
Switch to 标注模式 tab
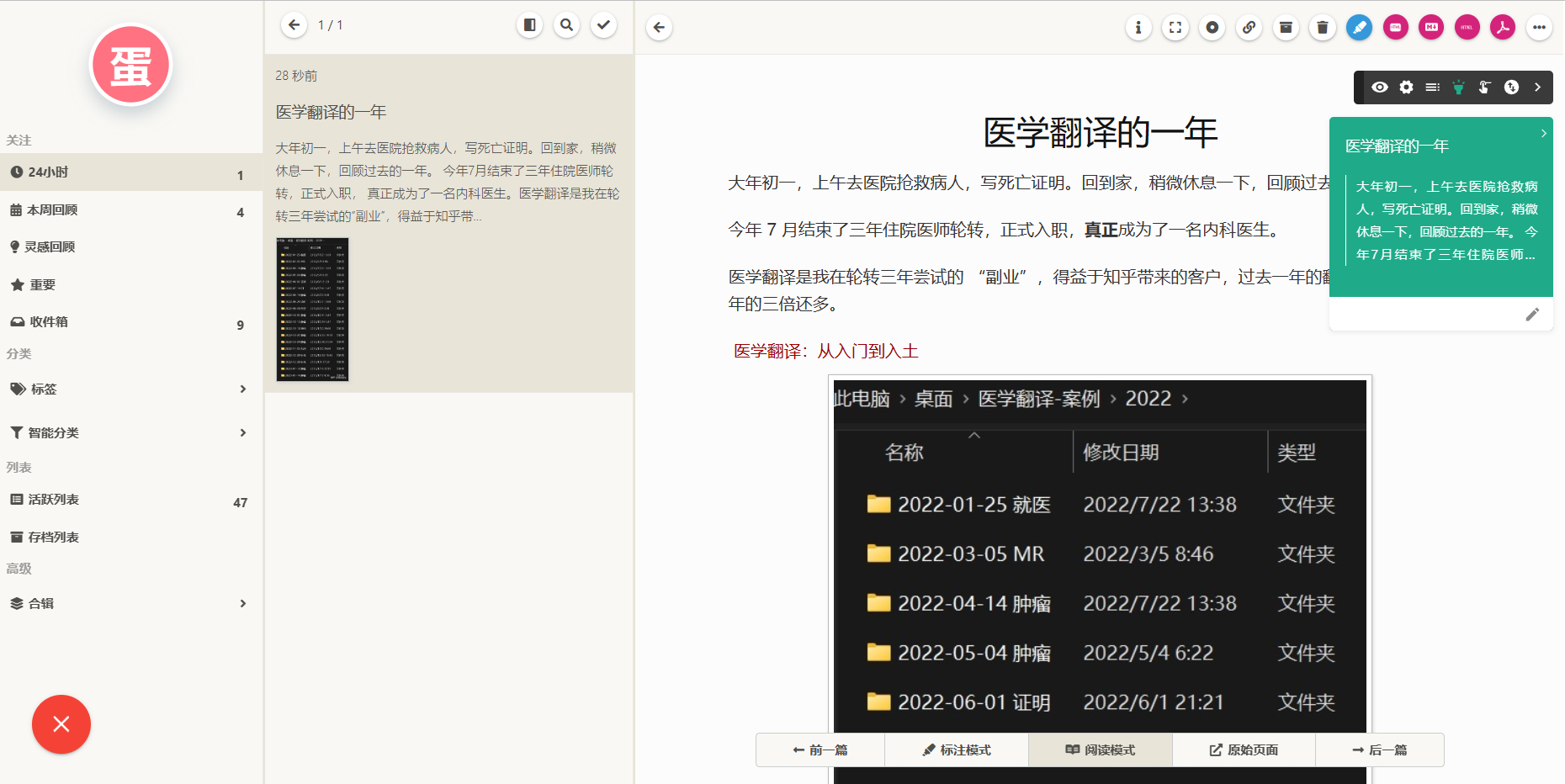pos(956,750)
